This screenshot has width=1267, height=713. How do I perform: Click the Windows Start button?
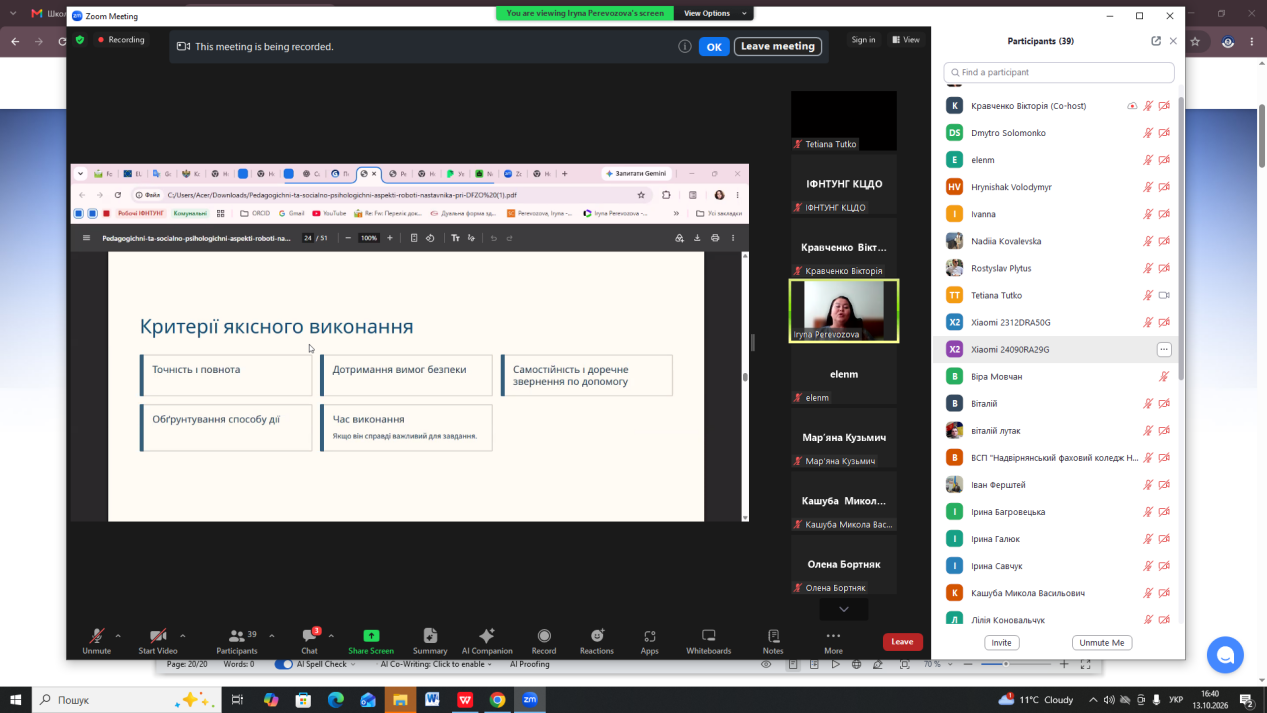16,700
